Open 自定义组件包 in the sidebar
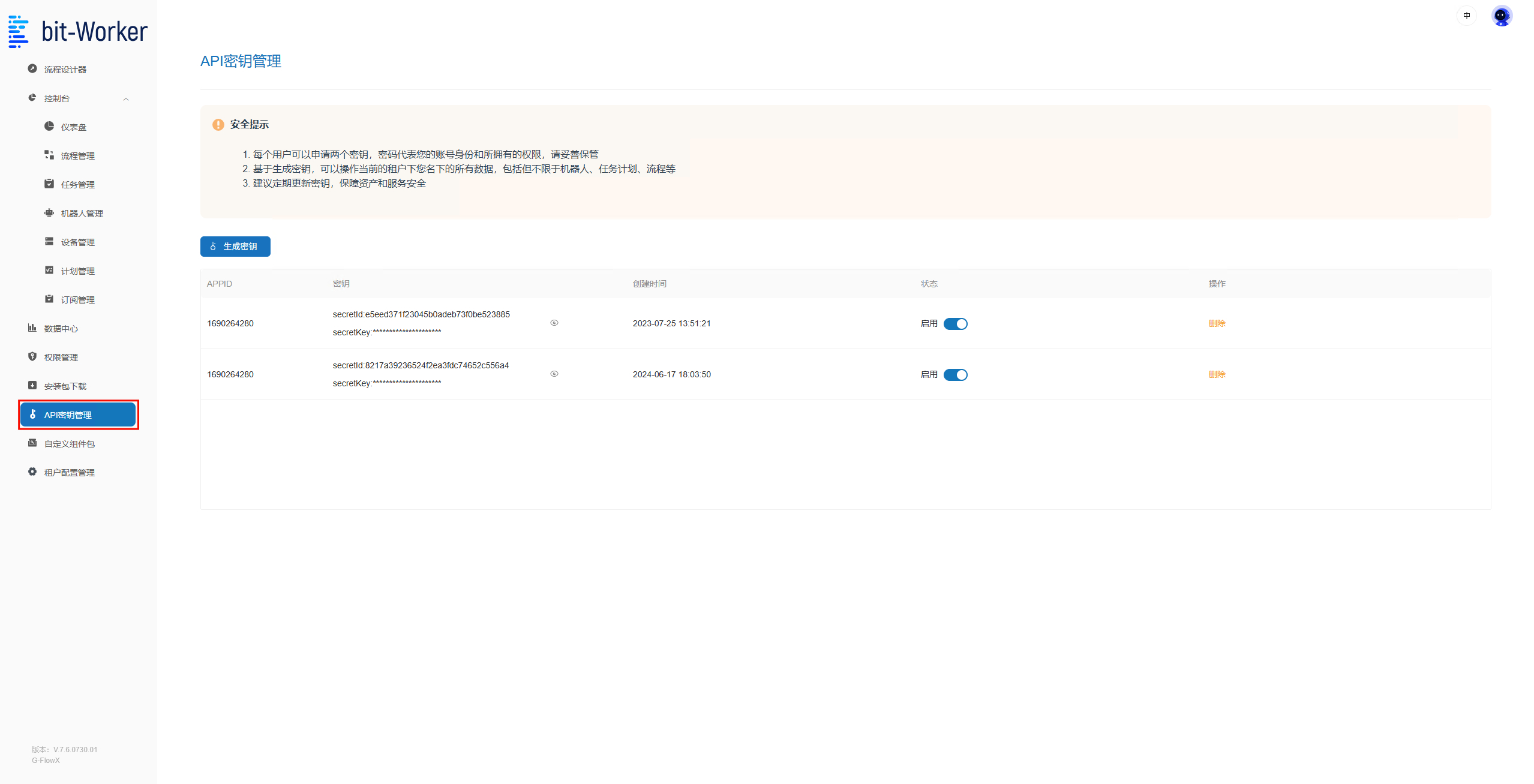The image size is (1534, 784). pyautogui.click(x=68, y=443)
